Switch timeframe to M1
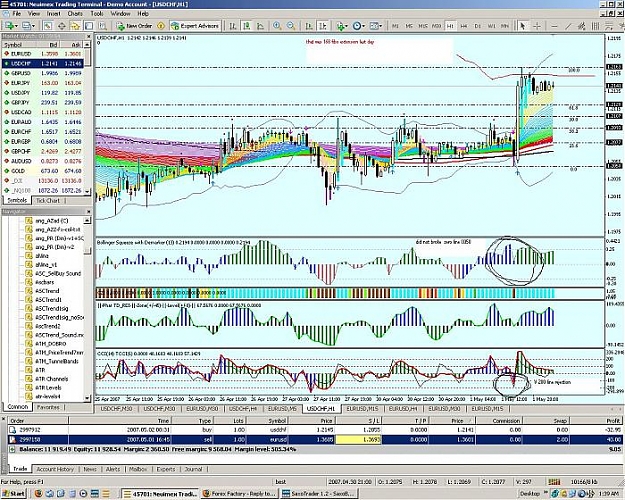 click(395, 26)
